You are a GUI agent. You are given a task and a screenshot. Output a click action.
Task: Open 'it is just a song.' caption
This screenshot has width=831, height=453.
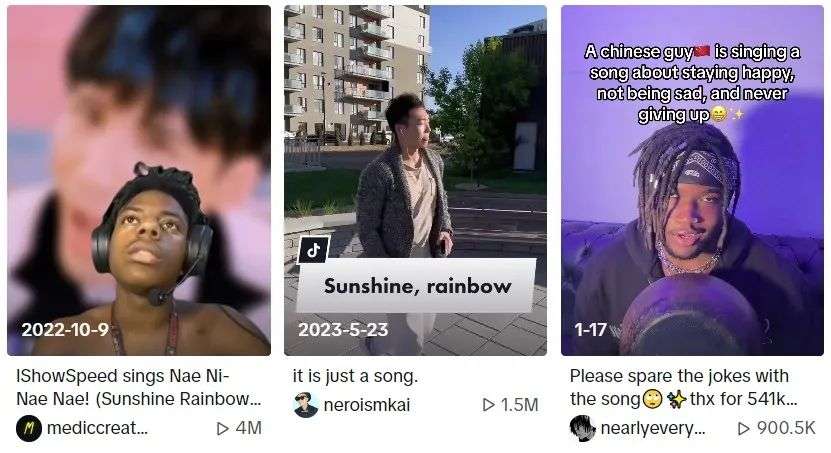pos(356,376)
